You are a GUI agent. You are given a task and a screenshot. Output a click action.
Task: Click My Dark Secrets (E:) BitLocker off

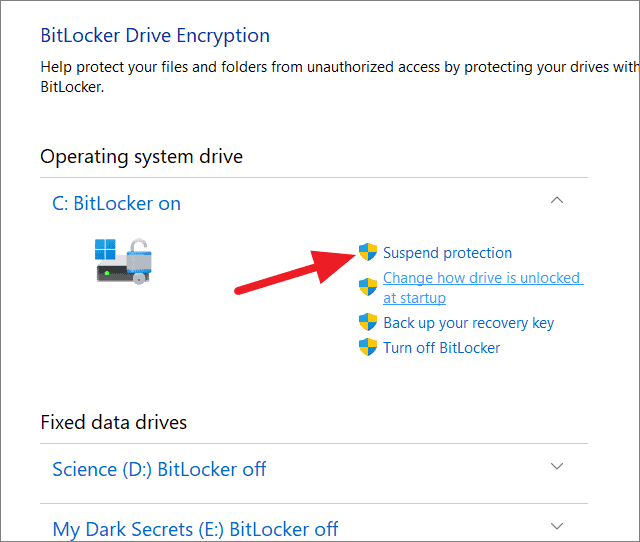tap(195, 529)
